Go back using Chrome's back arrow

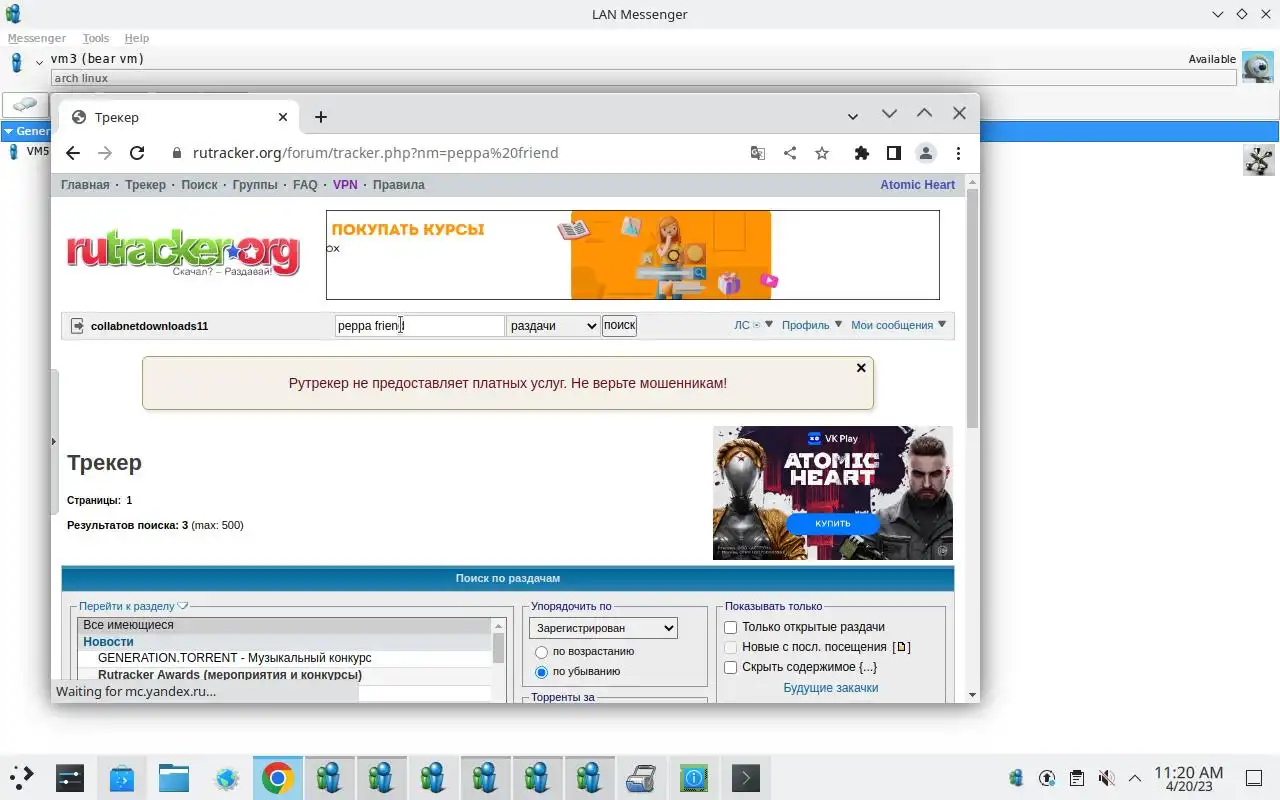(73, 153)
